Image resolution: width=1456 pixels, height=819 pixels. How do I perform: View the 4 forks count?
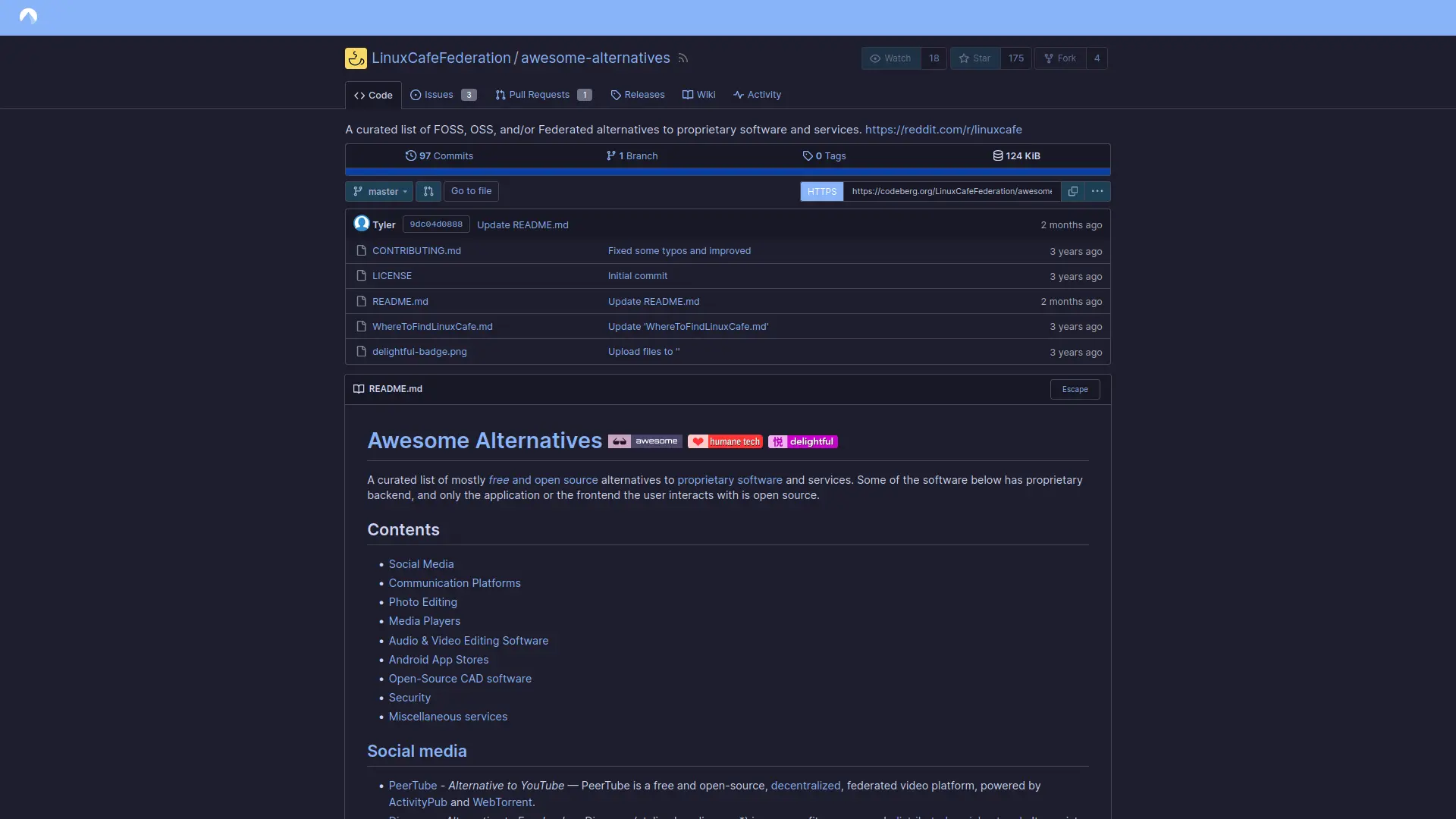pos(1097,58)
